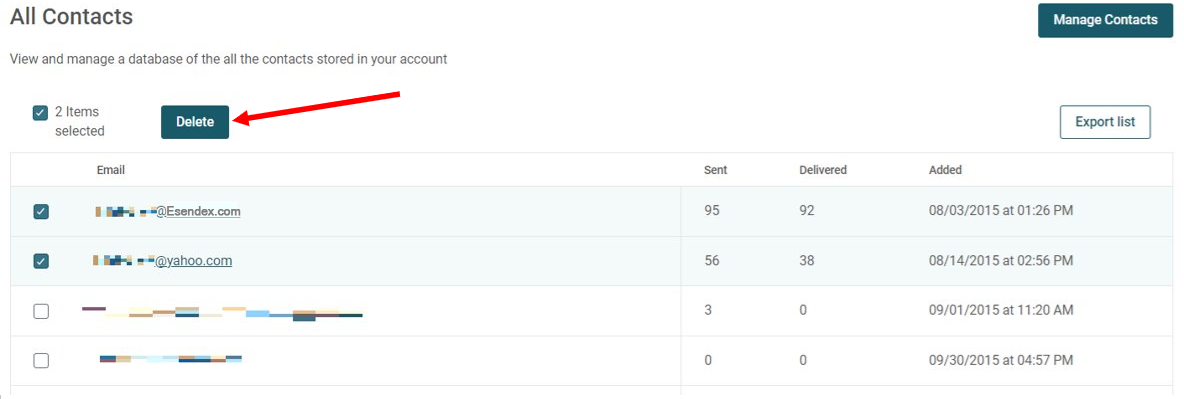Viewport: 1184px width, 399px height.
Task: Click the sent count 95 cell
Action: click(x=711, y=211)
